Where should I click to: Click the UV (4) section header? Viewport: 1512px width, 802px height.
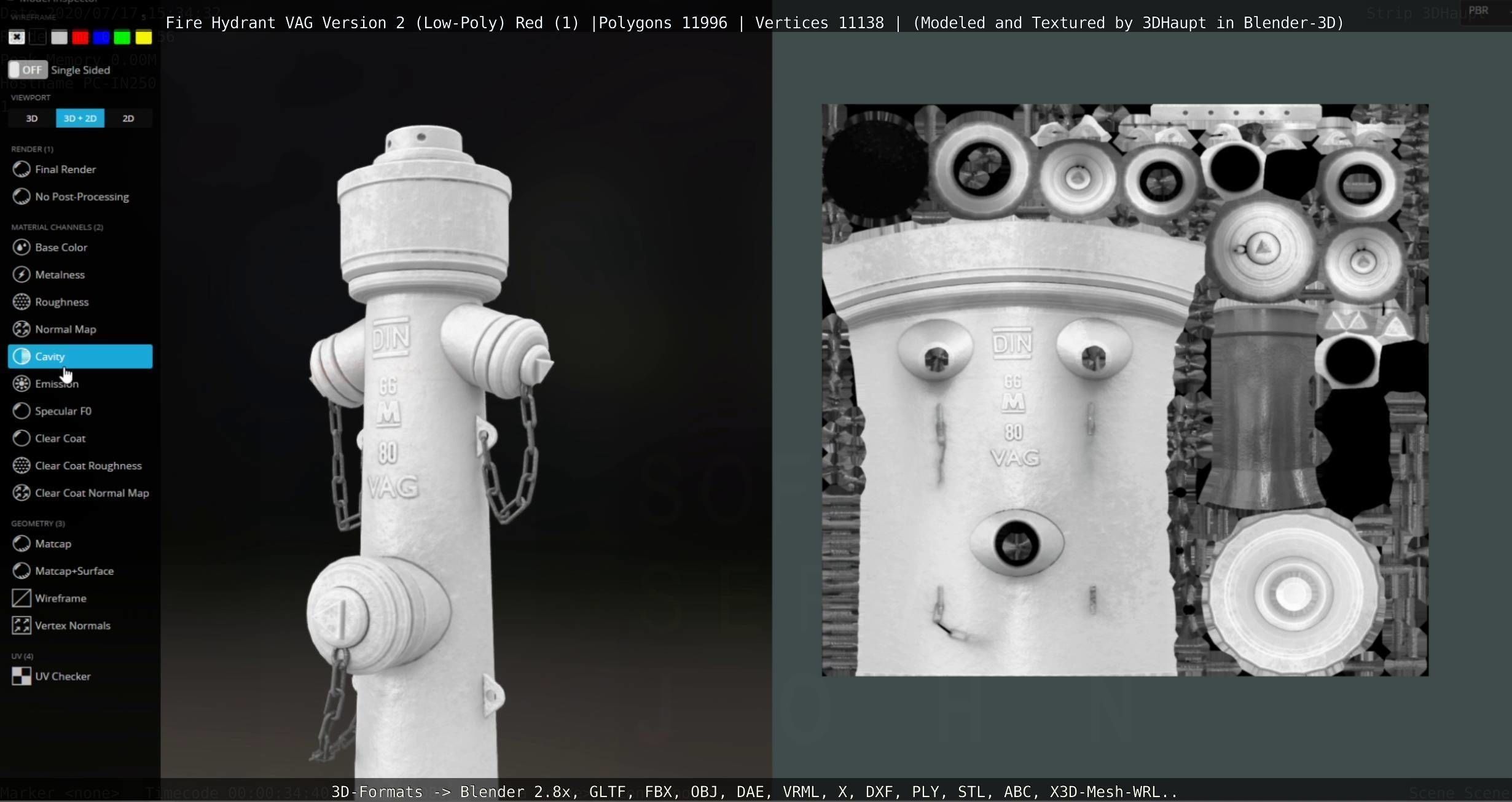22,656
